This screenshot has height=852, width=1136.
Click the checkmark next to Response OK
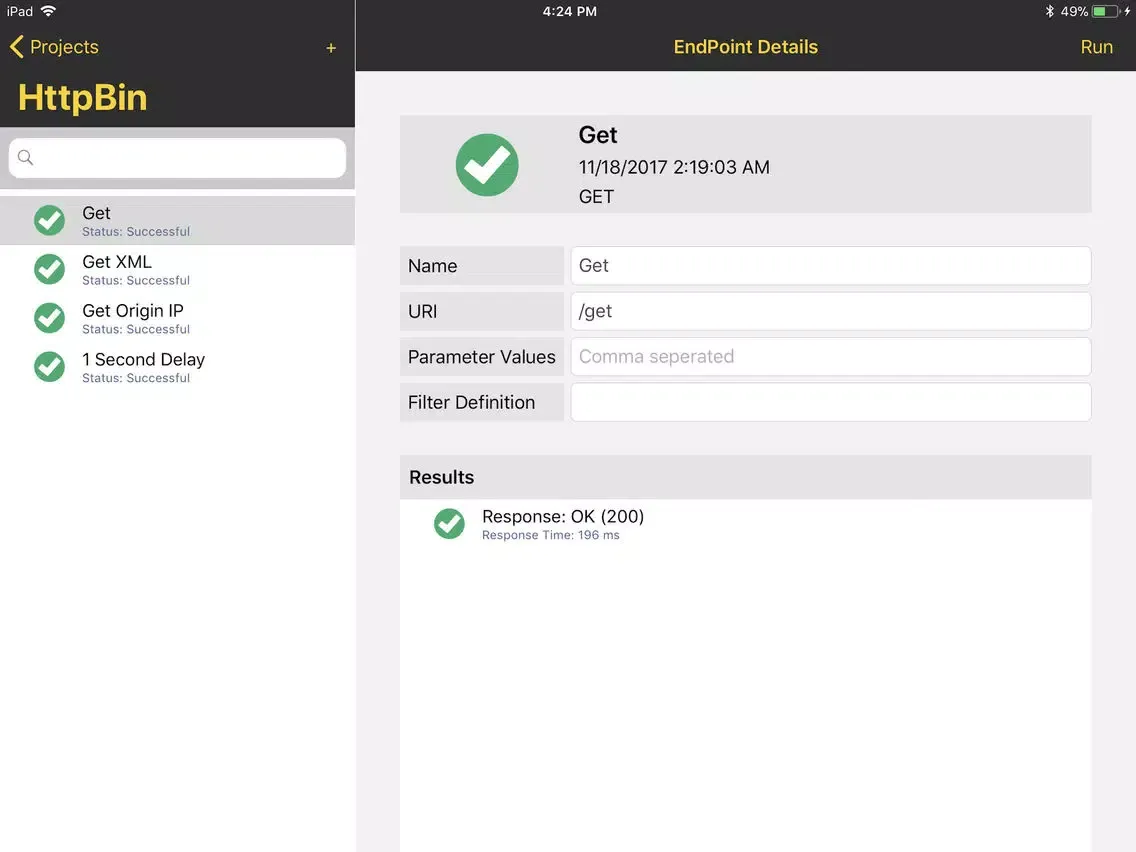pos(449,524)
